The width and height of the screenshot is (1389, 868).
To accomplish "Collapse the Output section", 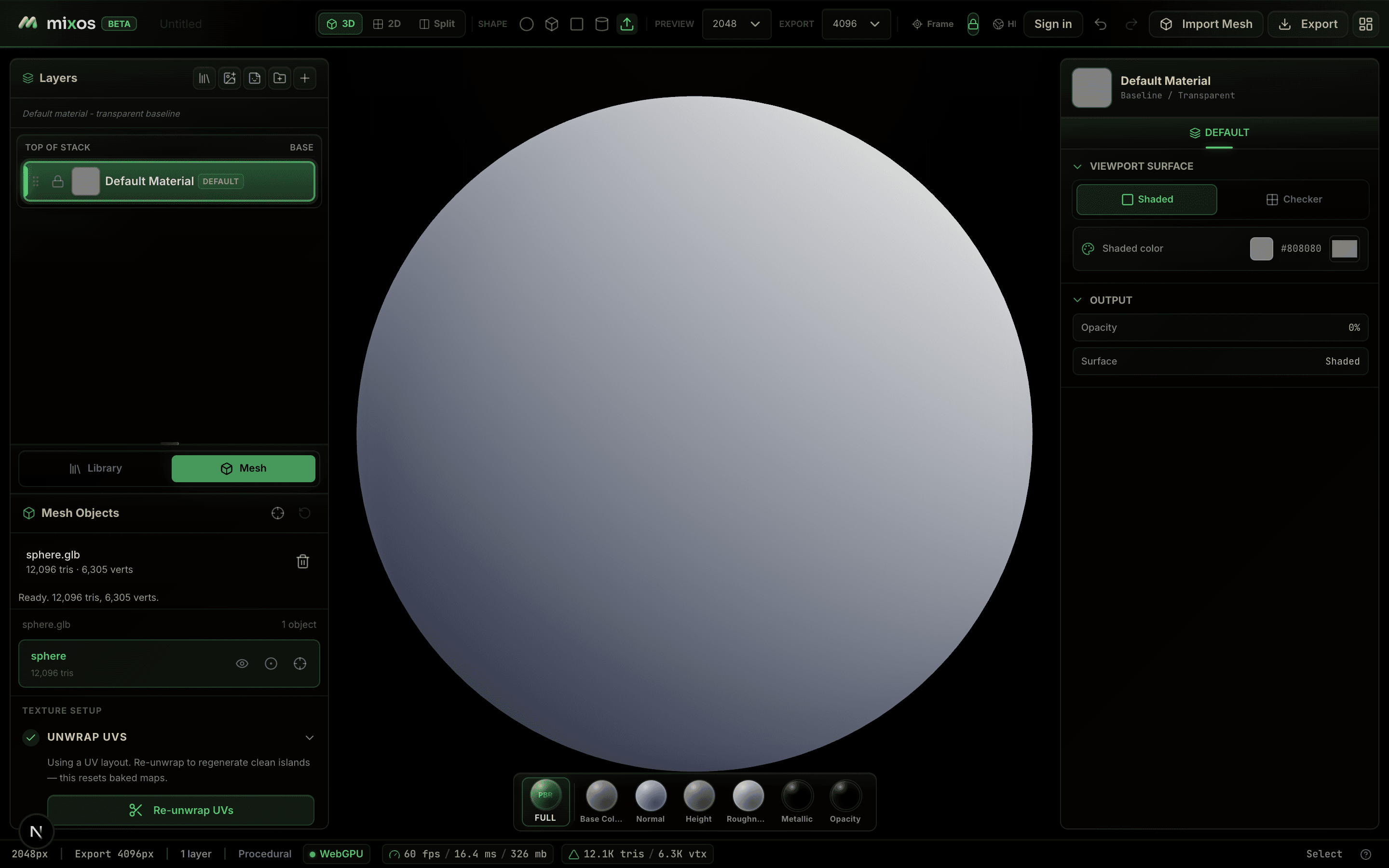I will (1077, 300).
